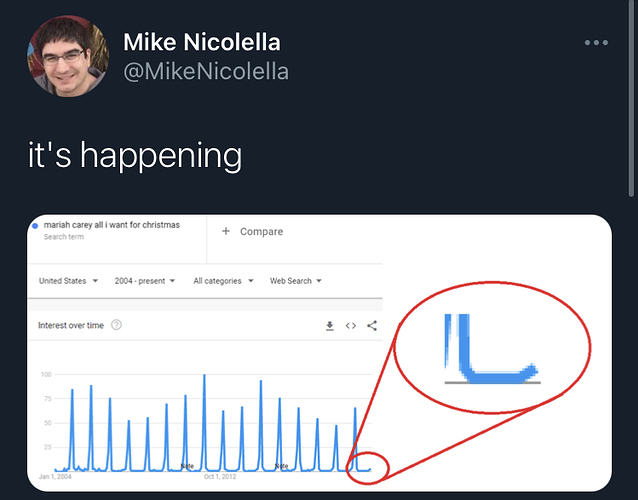The width and height of the screenshot is (638, 500).
Task: Open the United States region dropdown
Action: point(68,281)
